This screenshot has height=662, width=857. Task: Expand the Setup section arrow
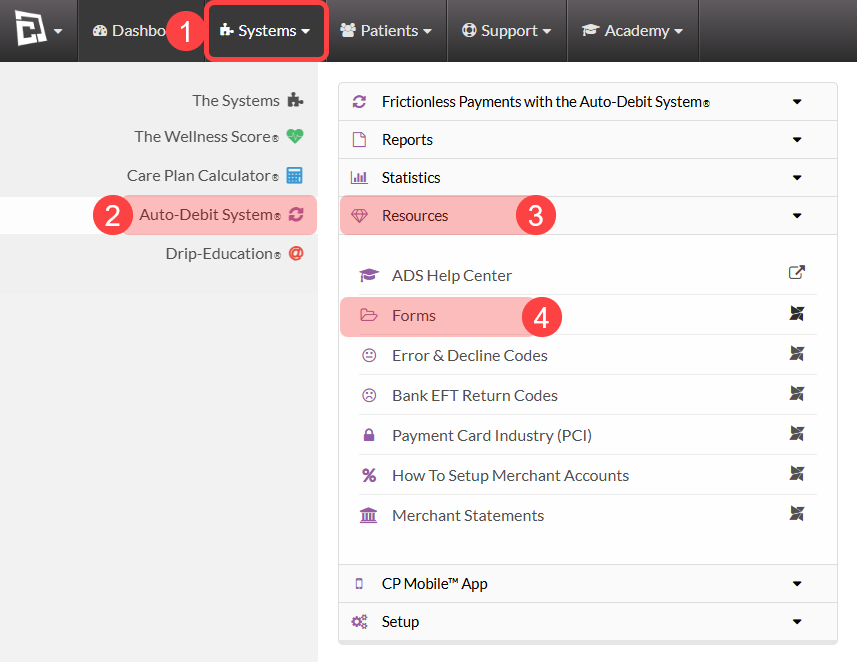pyautogui.click(x=797, y=622)
